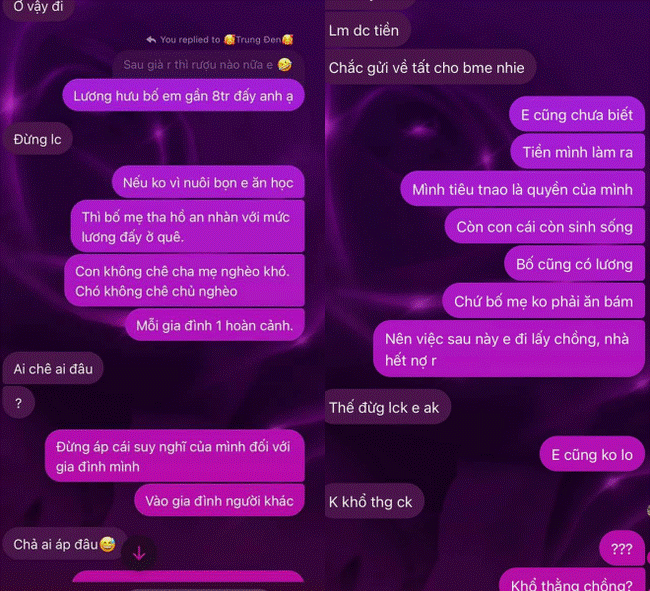This screenshot has width=650, height=591.
Task: Click the "Mỗi gia đình 1 hoàn cảnh." bubble
Action: pyautogui.click(x=215, y=325)
